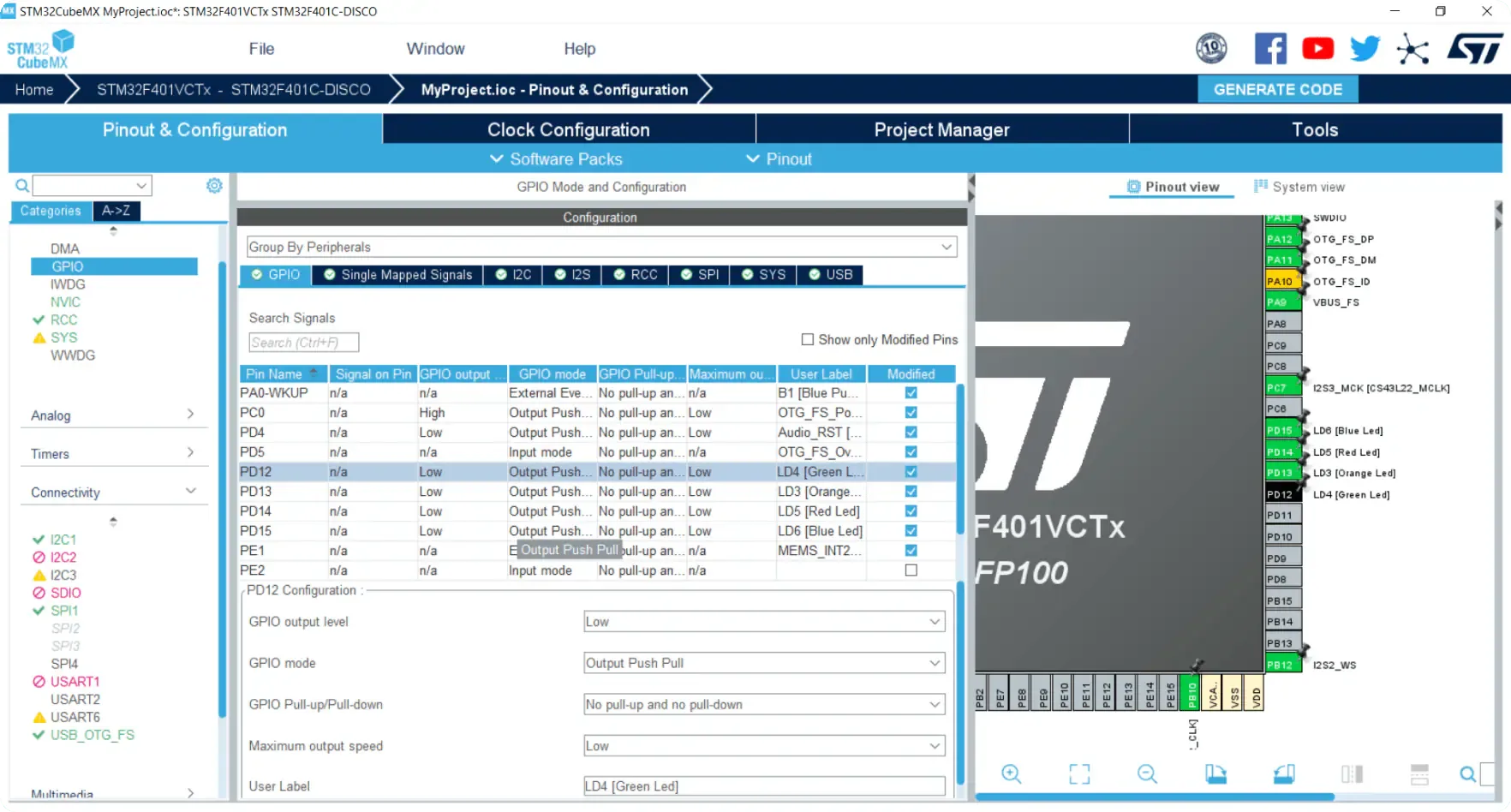The width and height of the screenshot is (1511, 812).
Task: Select the PD15 pin on the chip
Action: [x=1282, y=431]
